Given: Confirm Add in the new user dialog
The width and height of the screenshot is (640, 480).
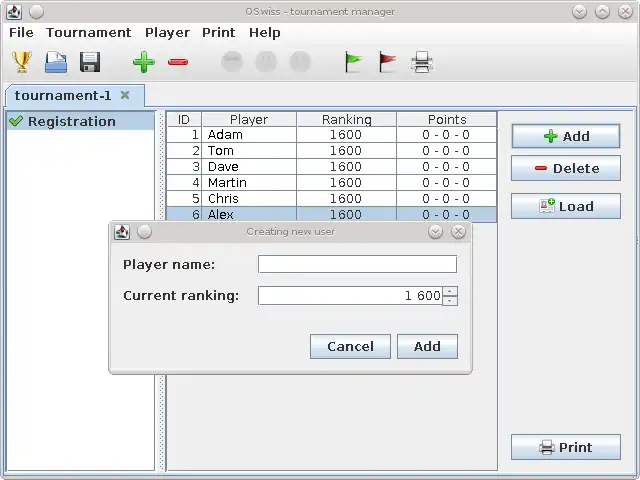Looking at the screenshot, I should [427, 347].
